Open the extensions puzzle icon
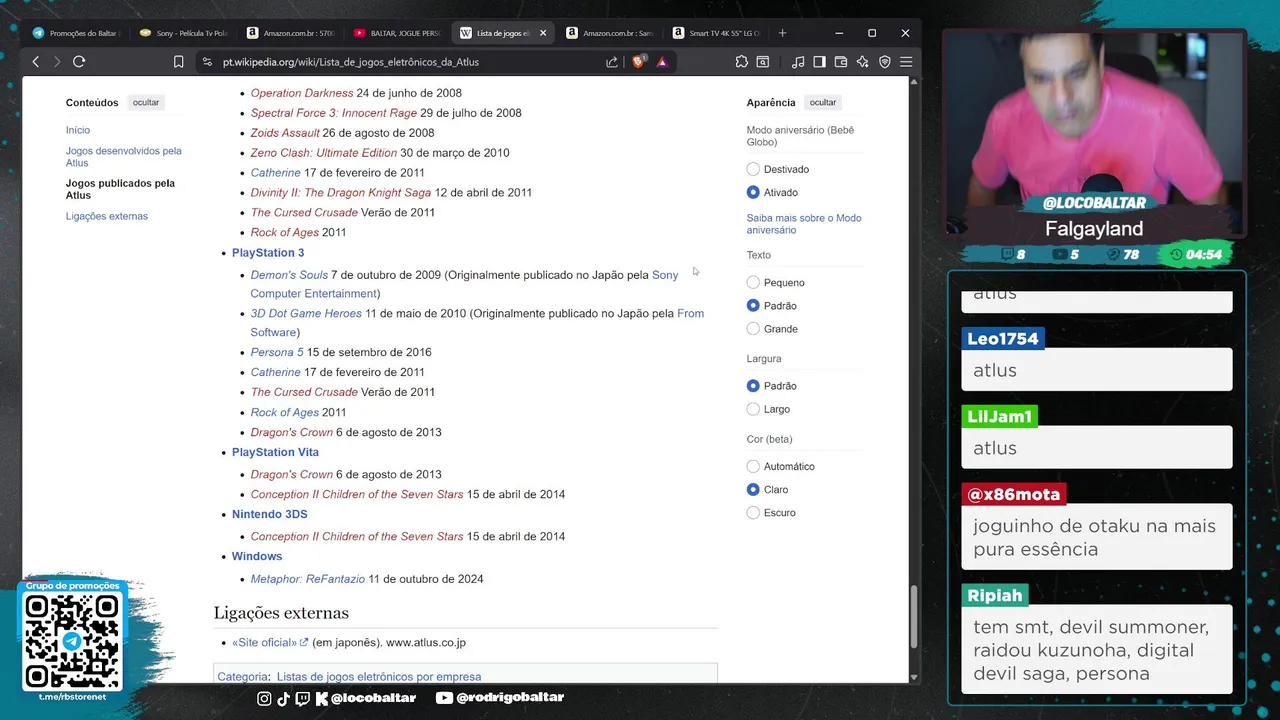 click(x=741, y=62)
